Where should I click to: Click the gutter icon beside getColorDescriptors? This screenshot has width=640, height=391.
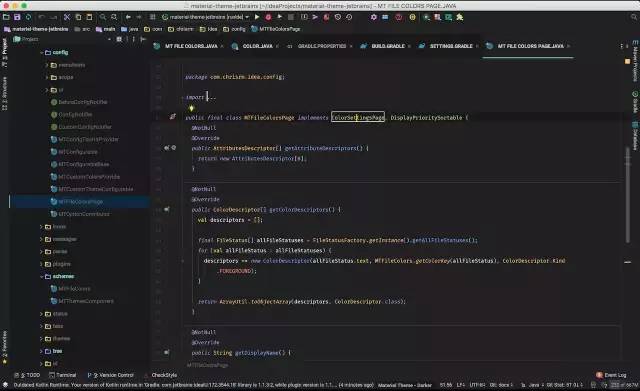pyautogui.click(x=167, y=209)
